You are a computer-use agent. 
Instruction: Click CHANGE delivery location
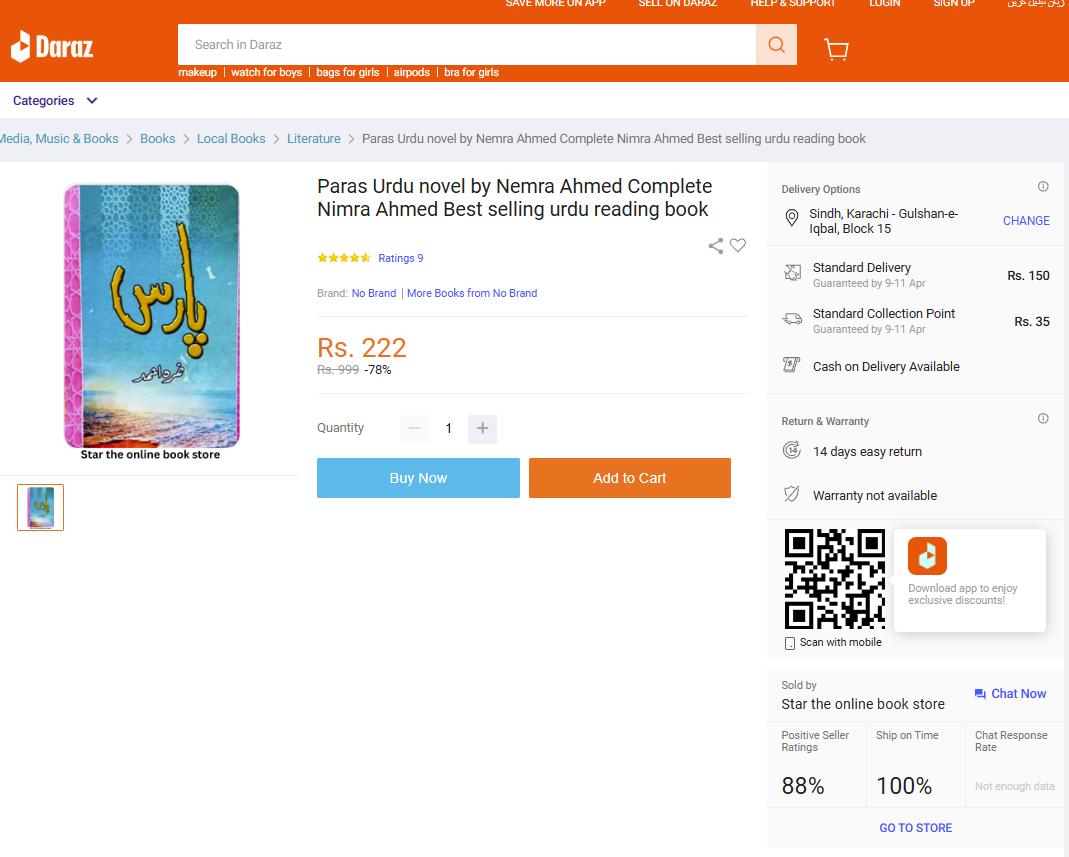coord(1025,221)
